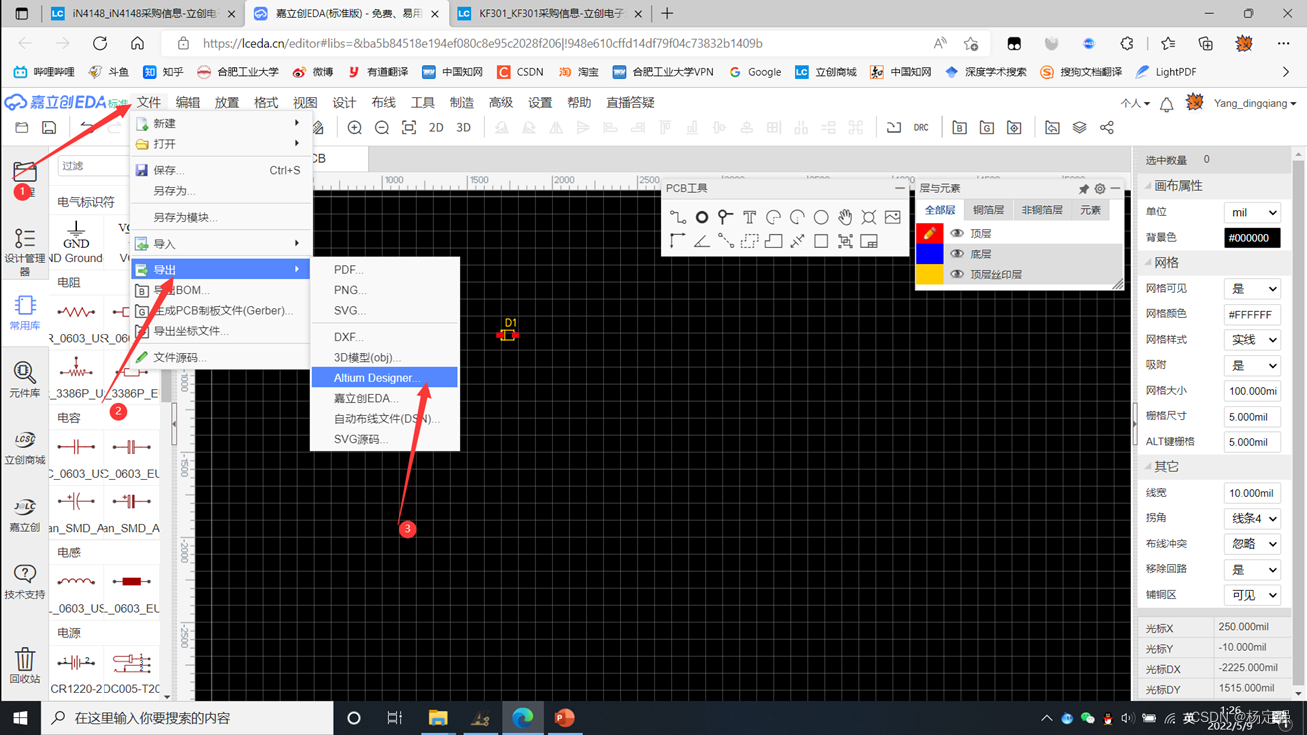Click the blue 底层 color swatch
The height and width of the screenshot is (735, 1307).
tap(930, 254)
